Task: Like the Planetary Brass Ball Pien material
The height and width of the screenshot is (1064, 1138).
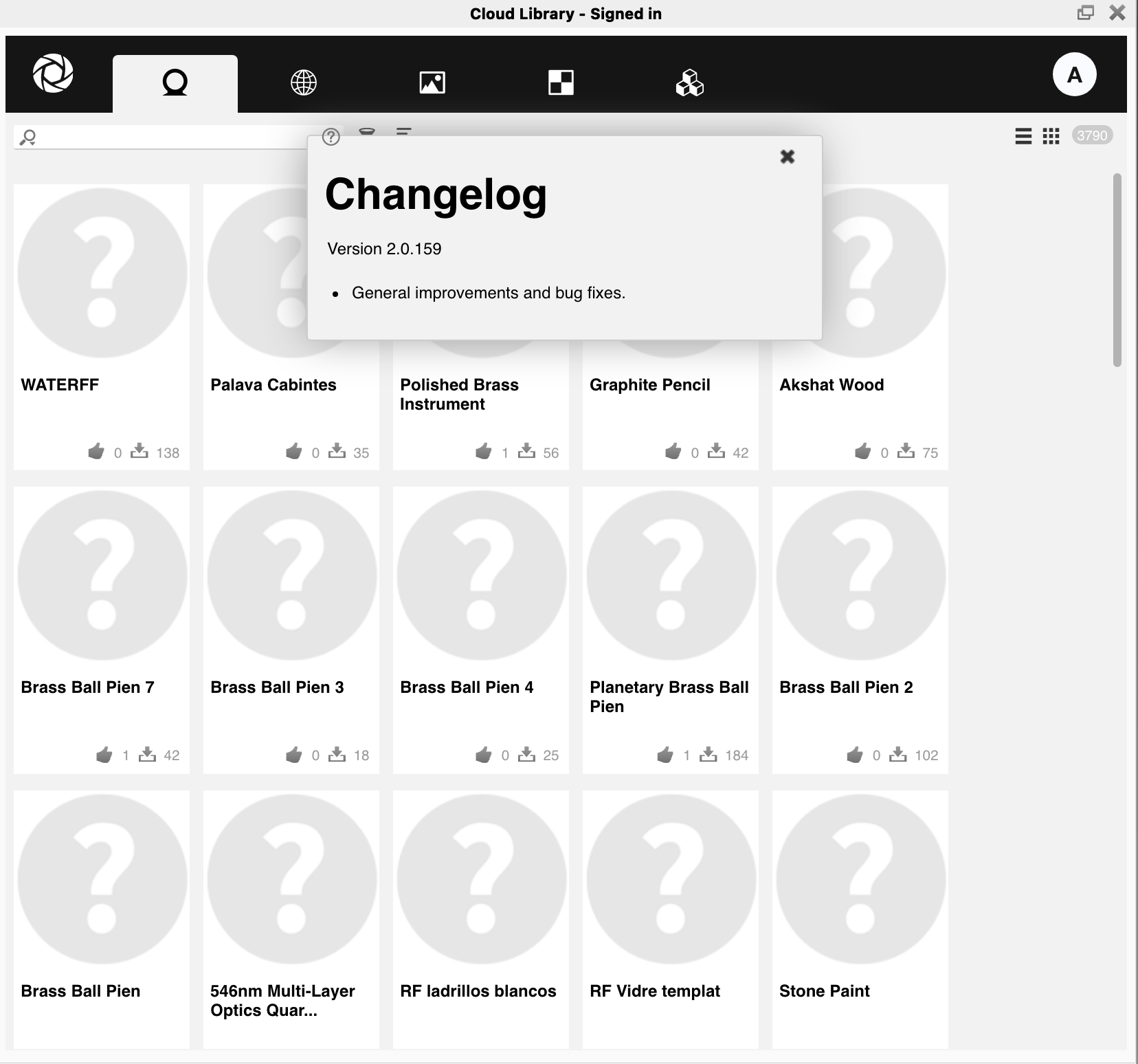Action: point(665,755)
